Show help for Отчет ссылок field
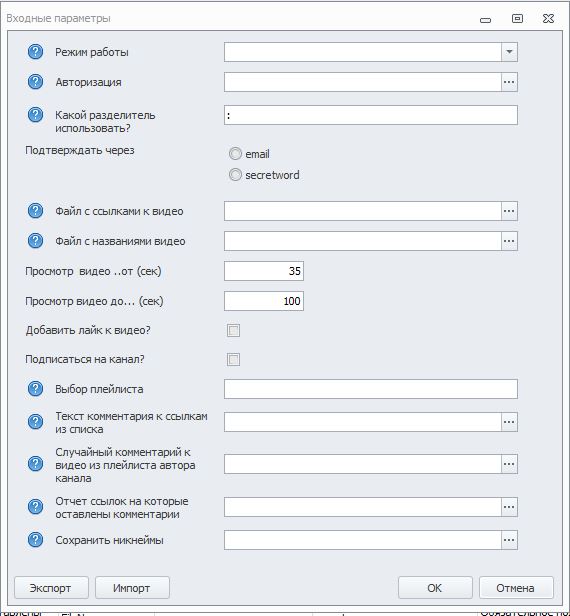The image size is (570, 616). tap(35, 507)
